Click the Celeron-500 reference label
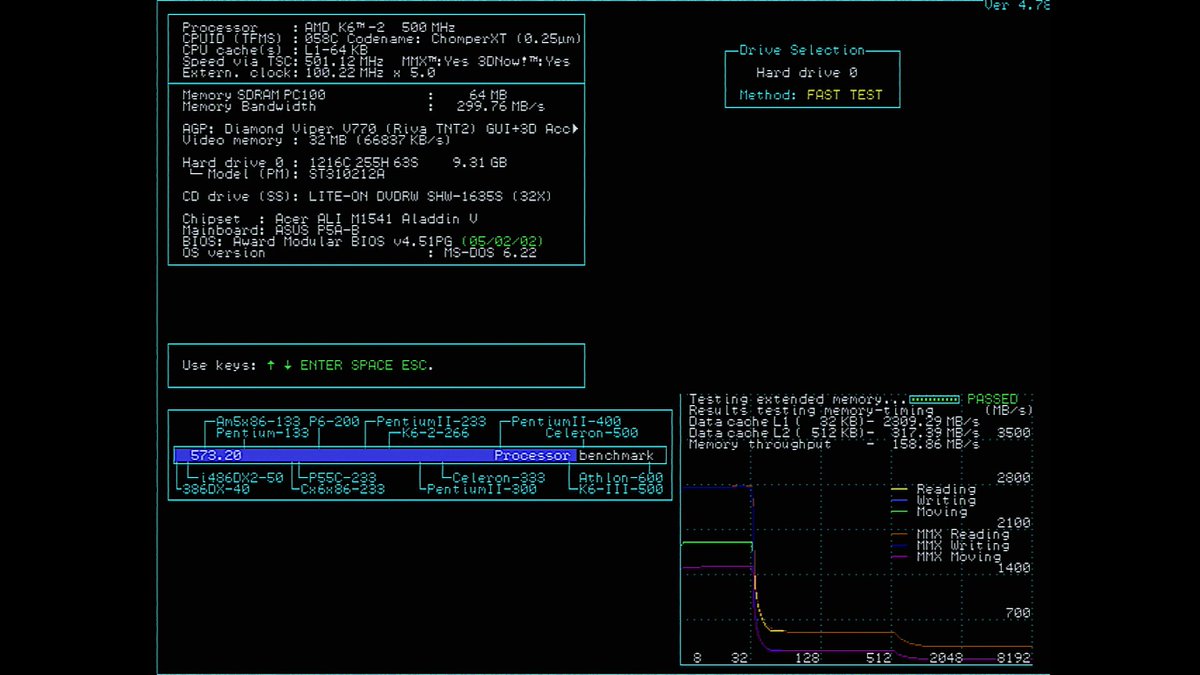The image size is (1200, 675). pyautogui.click(x=592, y=433)
